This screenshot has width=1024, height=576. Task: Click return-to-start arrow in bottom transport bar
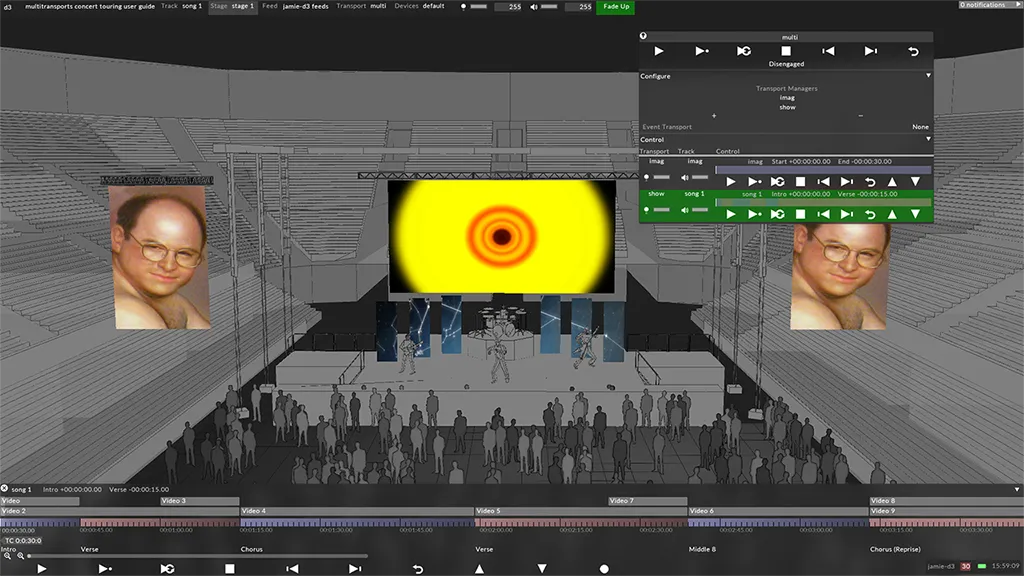(417, 568)
